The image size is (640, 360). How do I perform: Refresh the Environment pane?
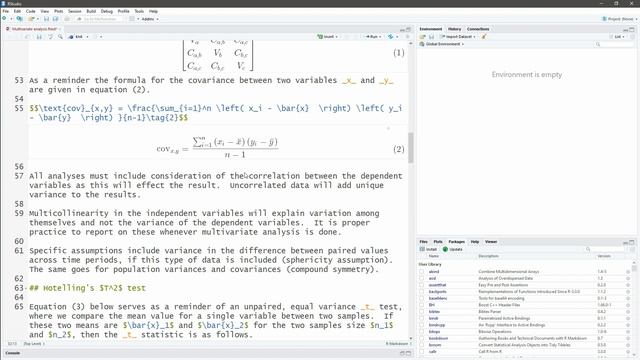pos(633,37)
